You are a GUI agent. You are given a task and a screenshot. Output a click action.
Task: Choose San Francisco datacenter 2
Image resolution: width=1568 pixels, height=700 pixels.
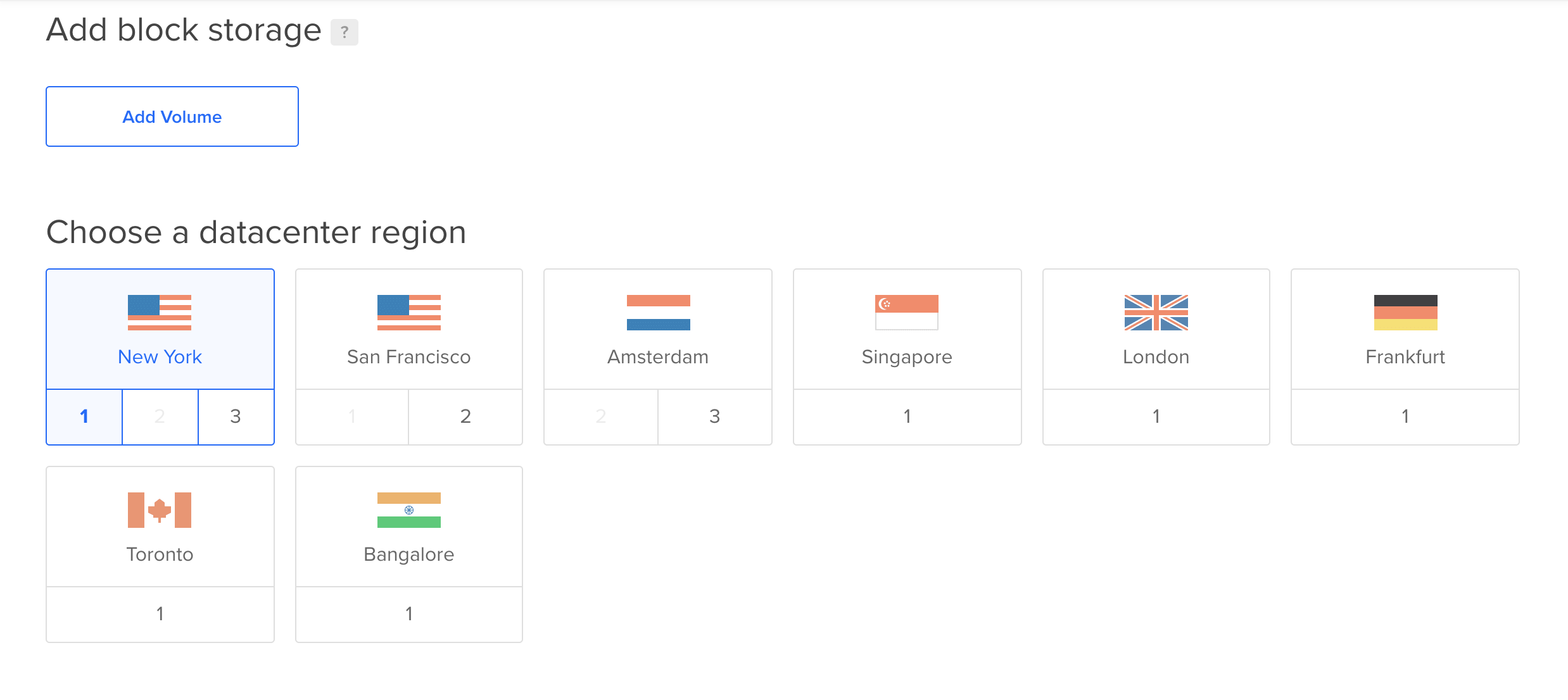[x=465, y=416]
